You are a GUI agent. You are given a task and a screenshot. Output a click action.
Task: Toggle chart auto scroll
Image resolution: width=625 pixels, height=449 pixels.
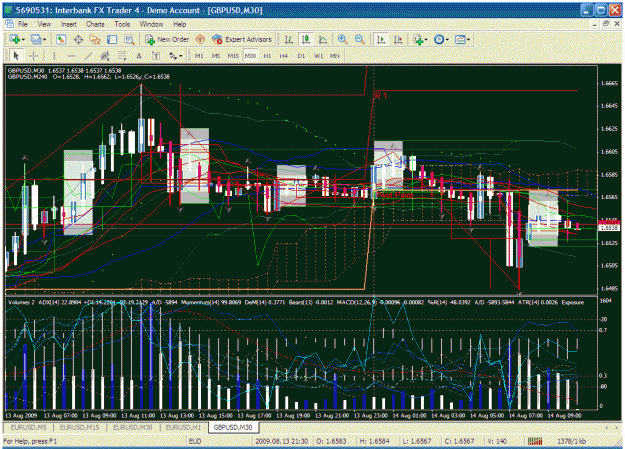381,39
